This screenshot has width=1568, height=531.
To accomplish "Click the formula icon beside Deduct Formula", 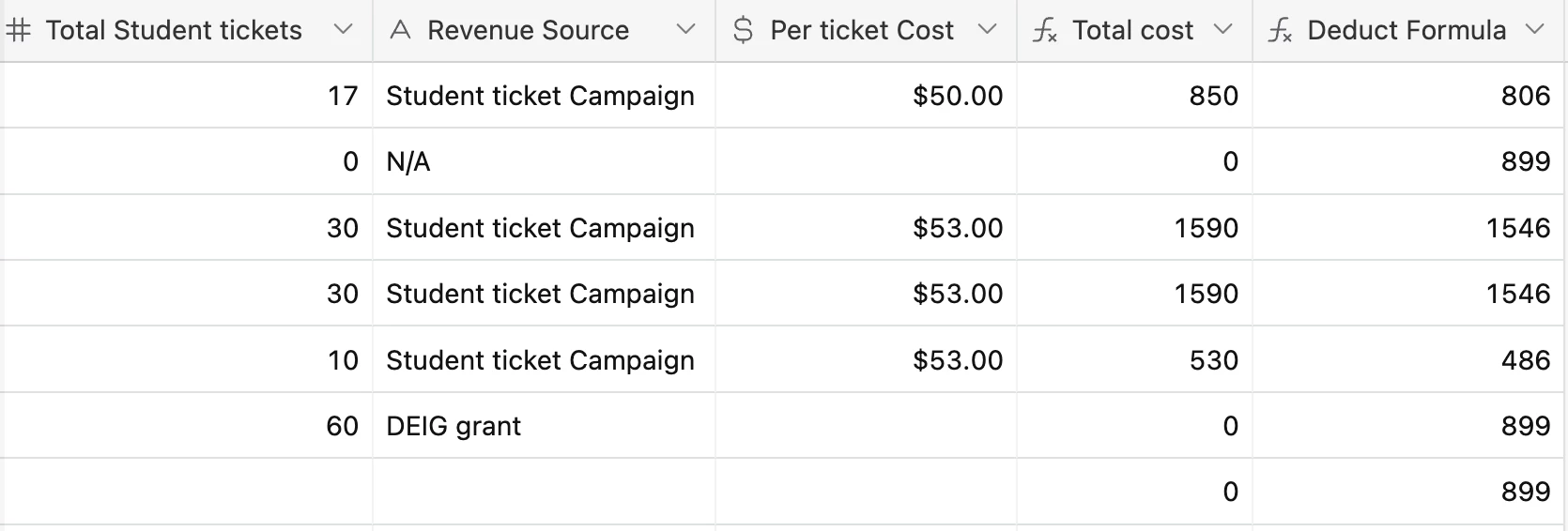I will pos(1280,31).
